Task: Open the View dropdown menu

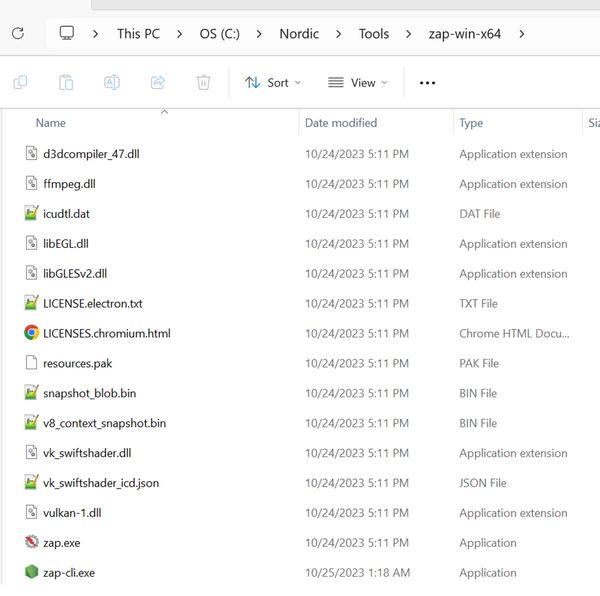Action: click(x=357, y=83)
